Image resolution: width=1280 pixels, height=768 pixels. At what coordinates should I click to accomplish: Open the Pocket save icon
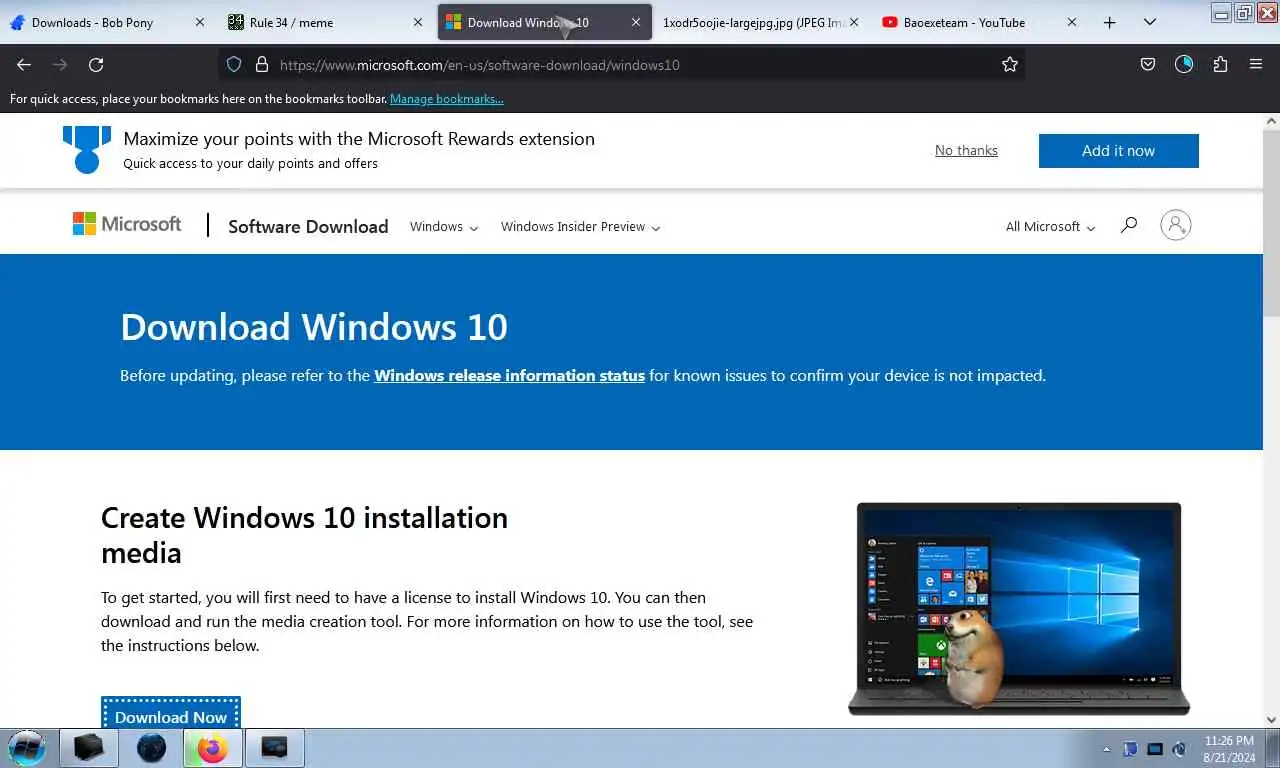coord(1148,64)
